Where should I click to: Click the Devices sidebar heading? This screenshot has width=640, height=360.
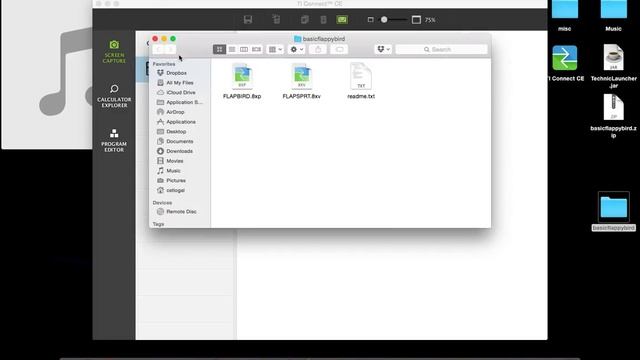pyautogui.click(x=162, y=203)
